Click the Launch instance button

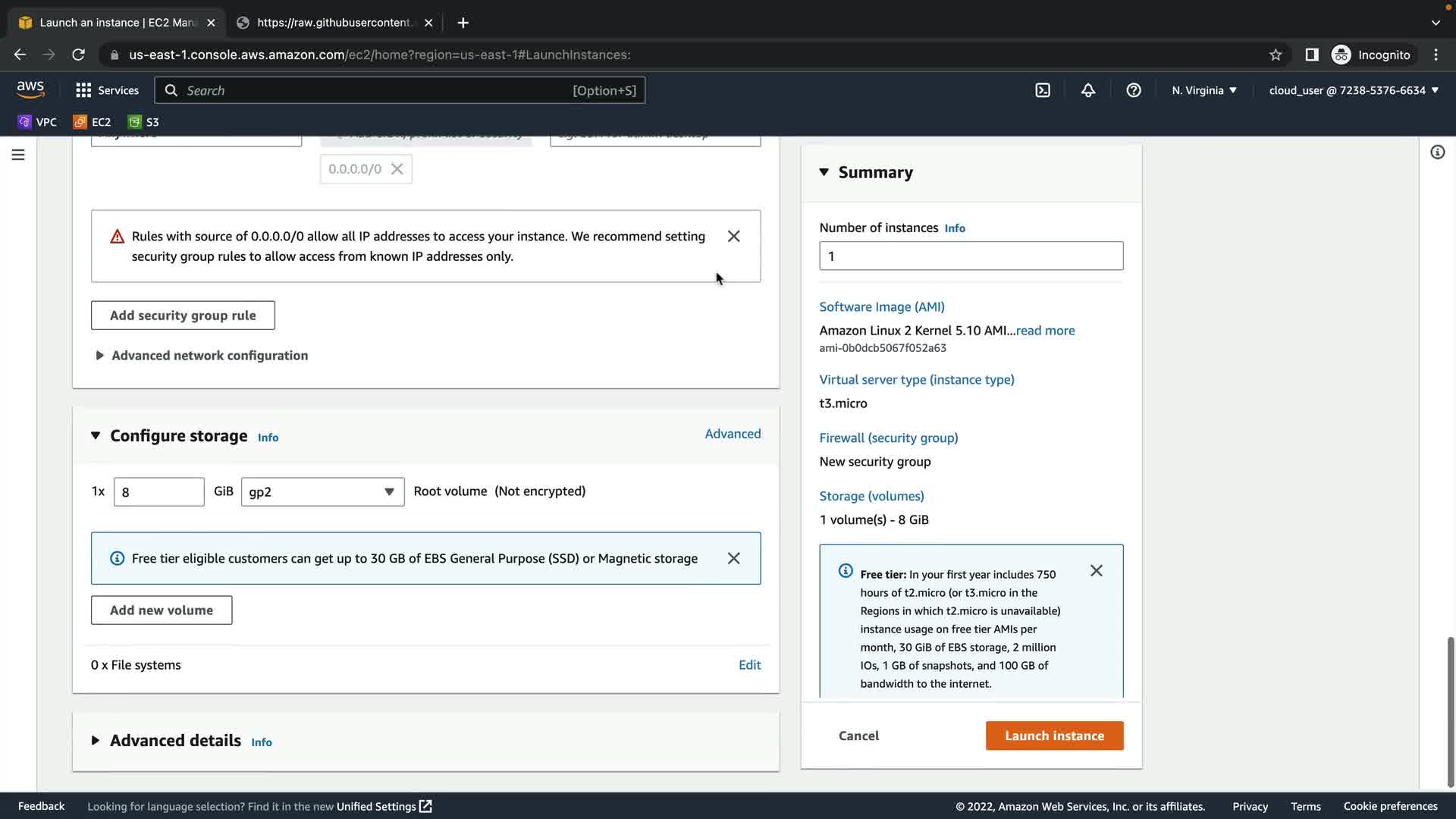point(1054,736)
